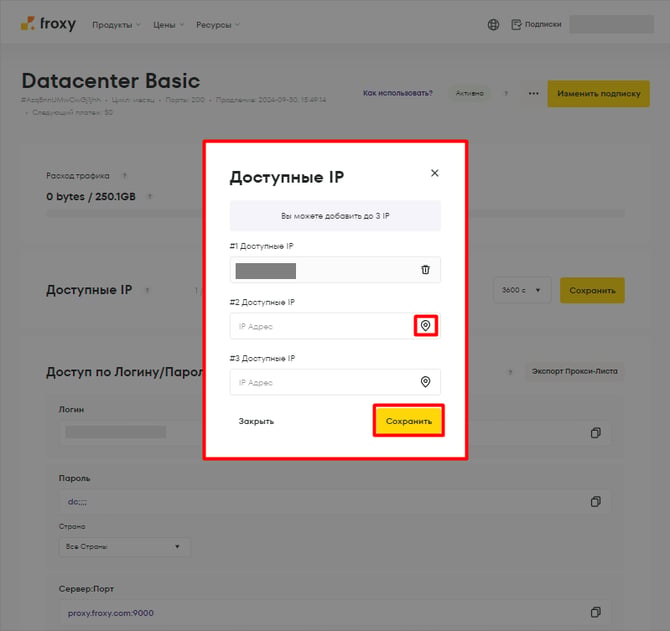Click help icon beside background Доступные IP heading
670x631 pixels.
[x=147, y=290]
